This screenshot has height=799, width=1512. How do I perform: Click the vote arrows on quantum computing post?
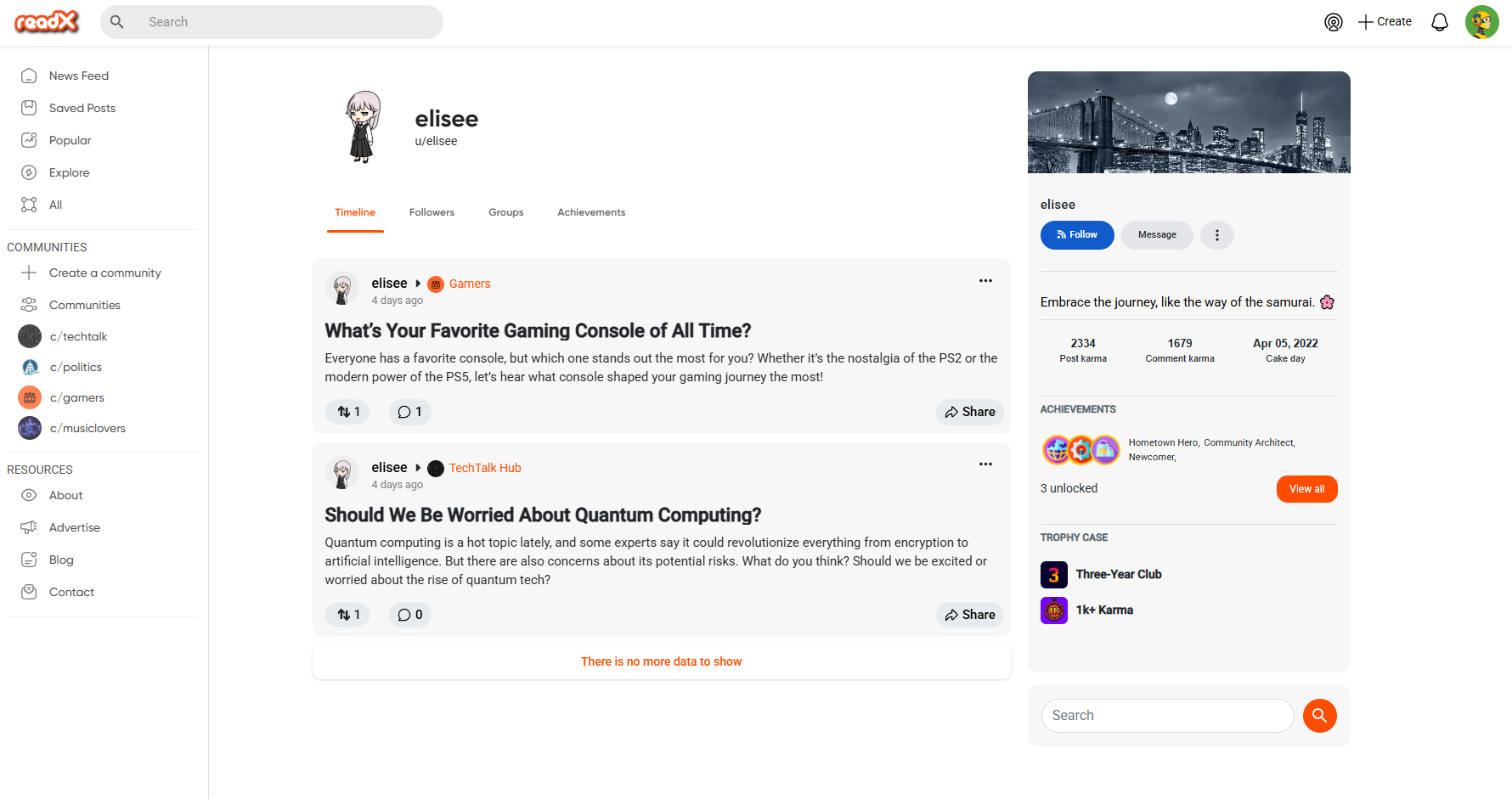(344, 615)
